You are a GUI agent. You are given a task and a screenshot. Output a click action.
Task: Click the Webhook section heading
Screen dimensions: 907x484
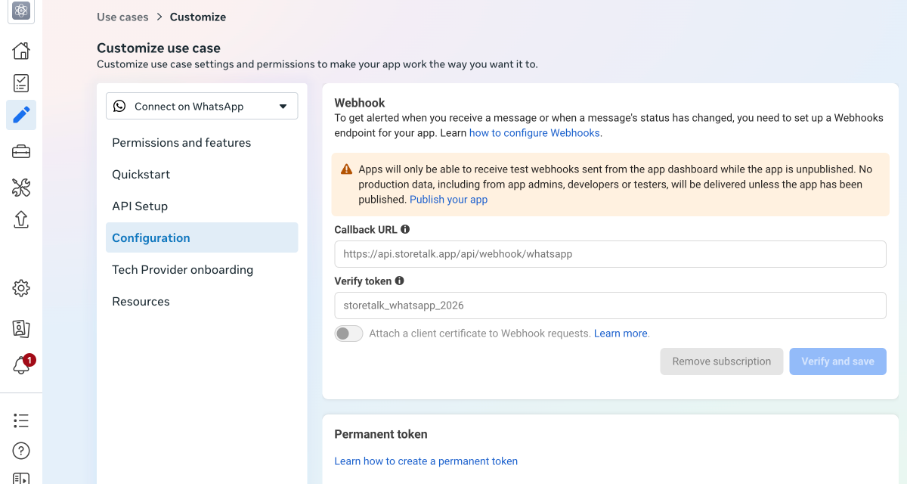pyautogui.click(x=359, y=103)
